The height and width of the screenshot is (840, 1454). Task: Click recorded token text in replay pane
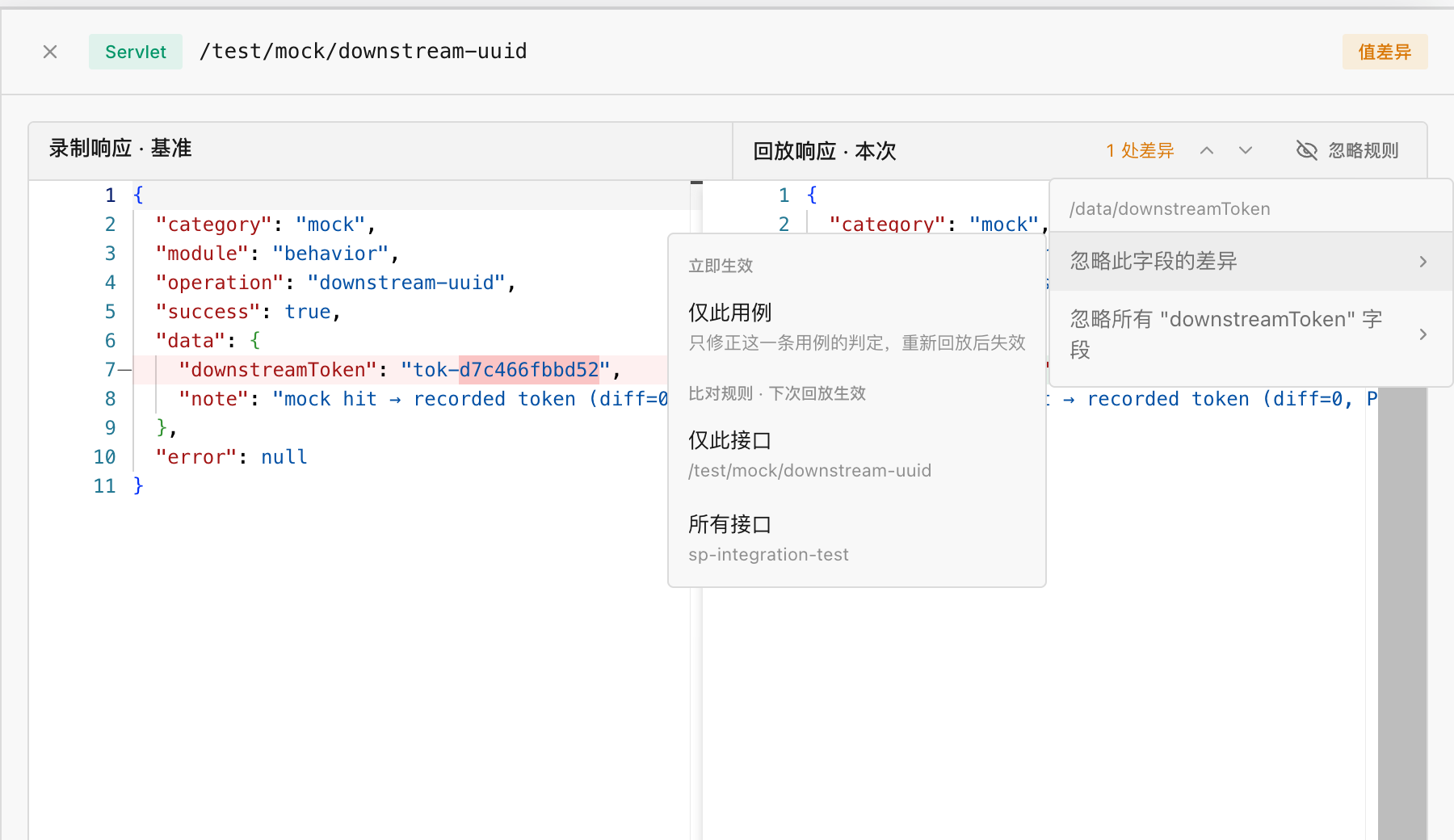coord(1169,399)
